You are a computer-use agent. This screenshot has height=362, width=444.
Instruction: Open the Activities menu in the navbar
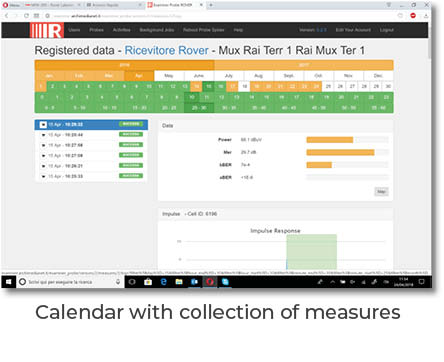tap(121, 30)
